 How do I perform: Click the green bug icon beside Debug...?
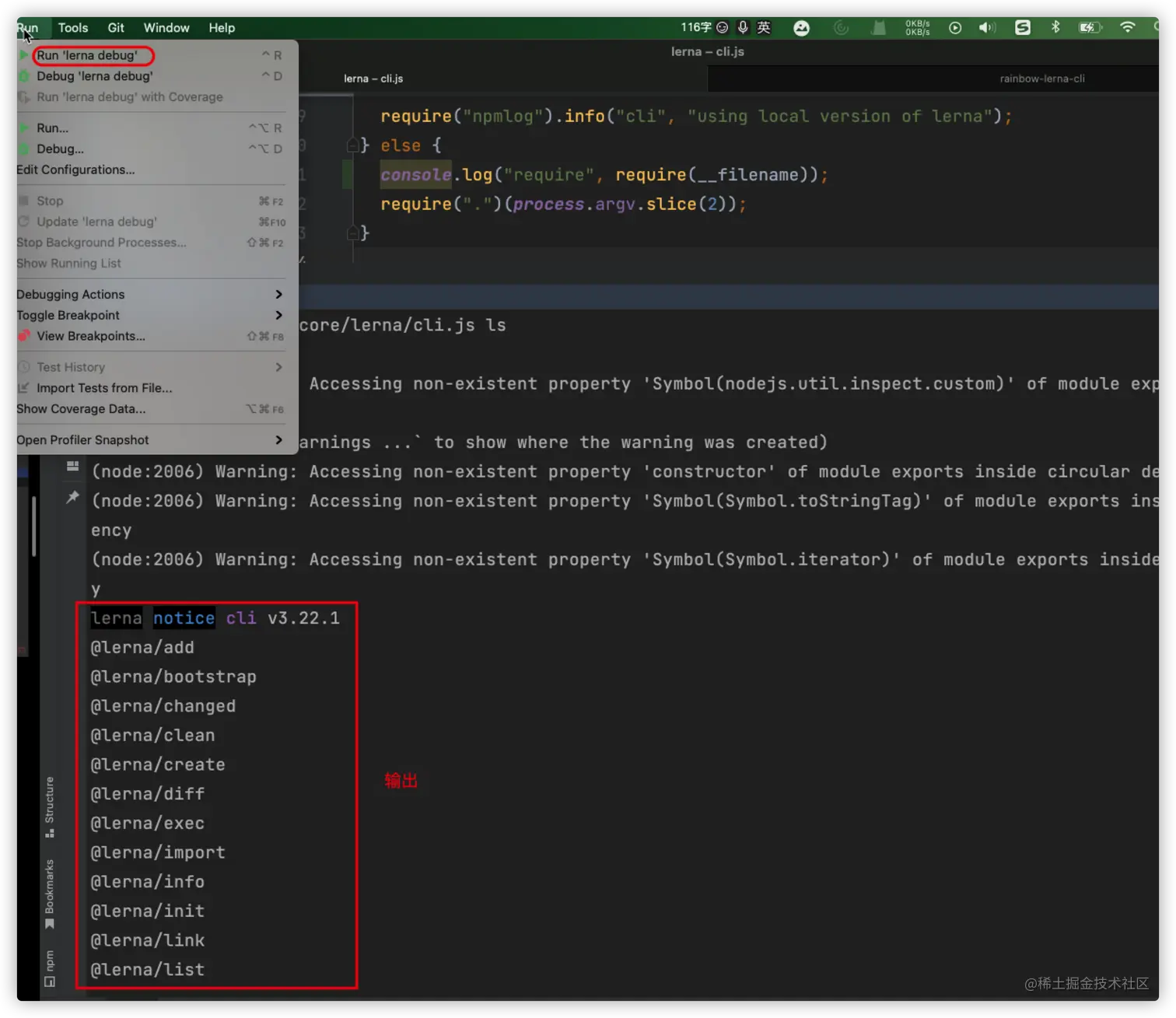(24, 149)
